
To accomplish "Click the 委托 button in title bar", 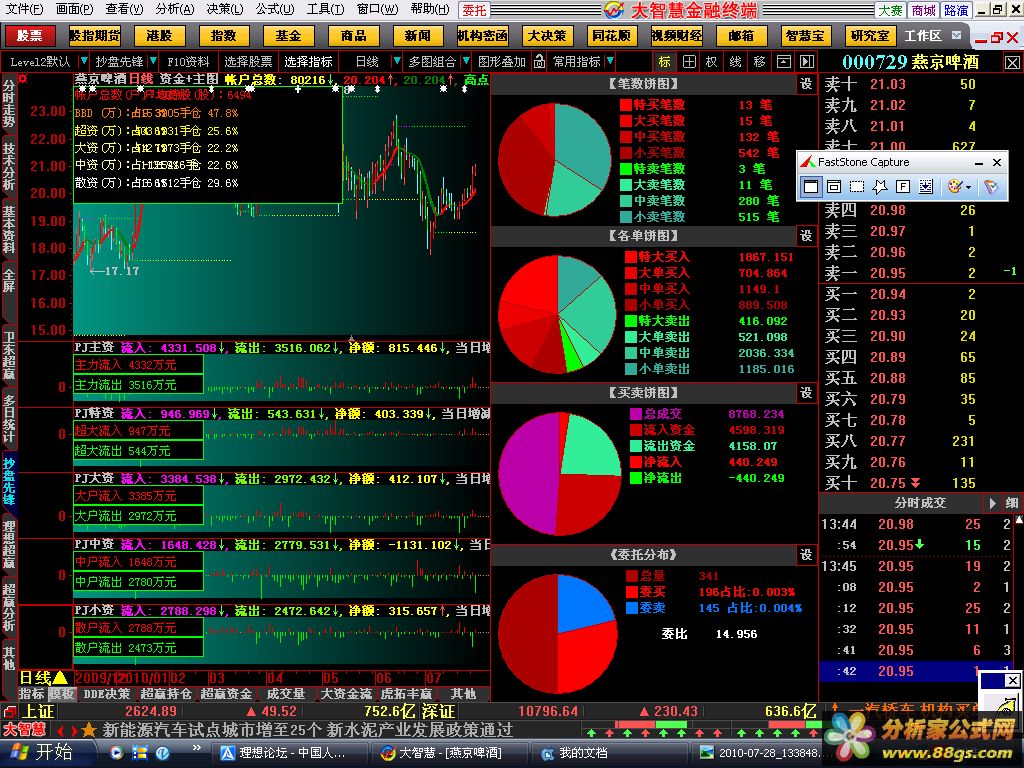I will [475, 10].
